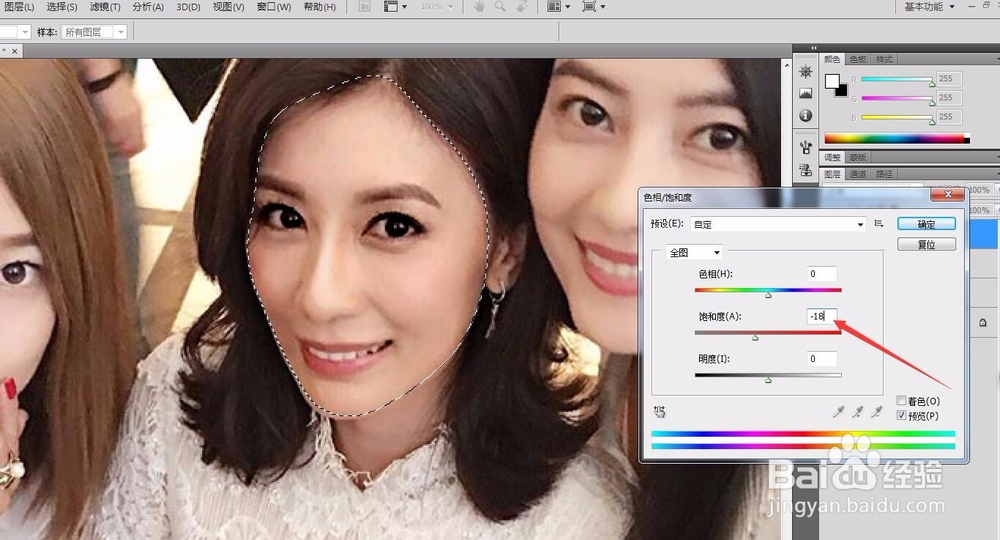Switch to the 通道 channels tab
Viewport: 1000px width, 540px height.
[x=858, y=173]
